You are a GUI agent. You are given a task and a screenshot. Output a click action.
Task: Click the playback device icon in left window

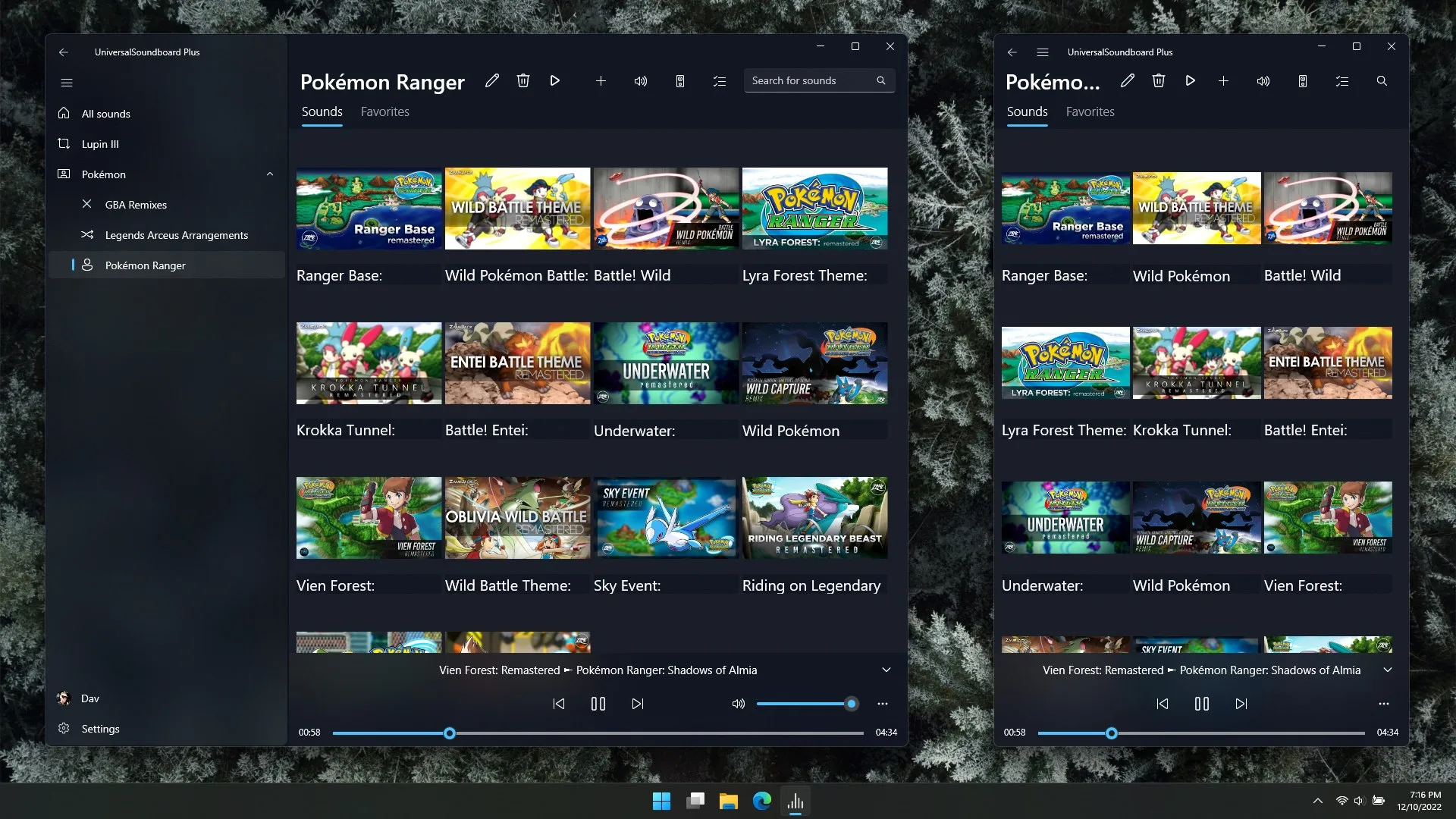click(680, 80)
